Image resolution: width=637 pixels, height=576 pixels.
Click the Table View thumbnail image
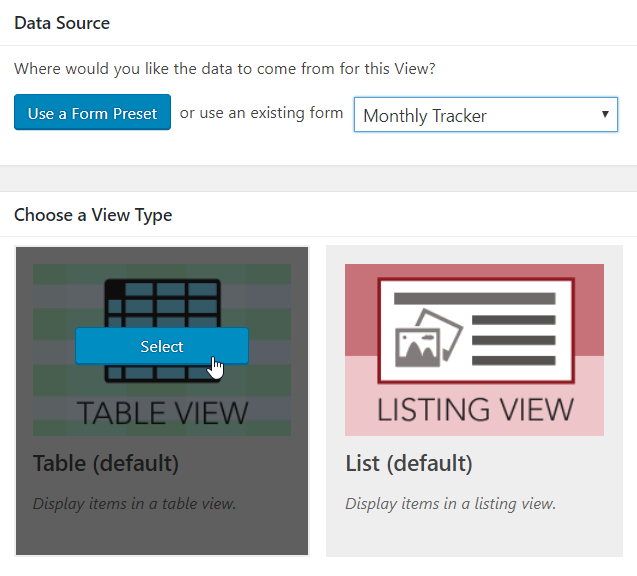click(162, 350)
